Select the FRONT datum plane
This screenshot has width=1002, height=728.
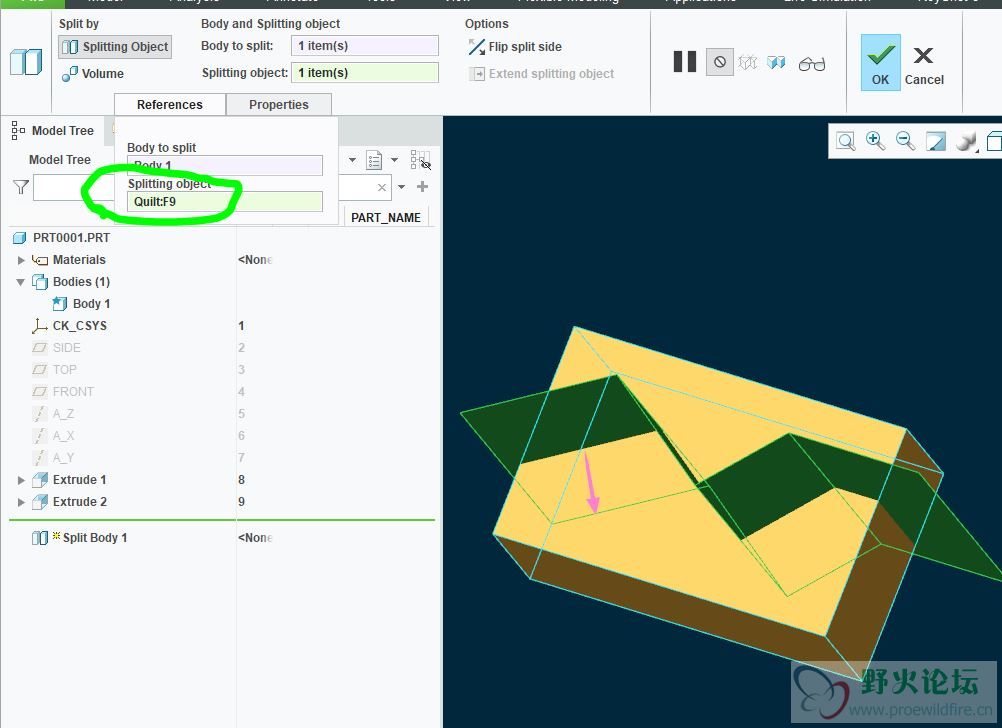(73, 391)
